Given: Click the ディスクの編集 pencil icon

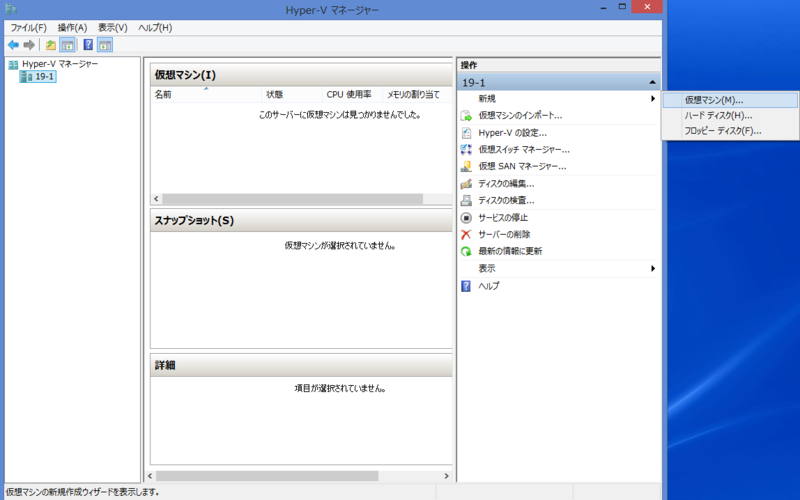Looking at the screenshot, I should coord(466,184).
